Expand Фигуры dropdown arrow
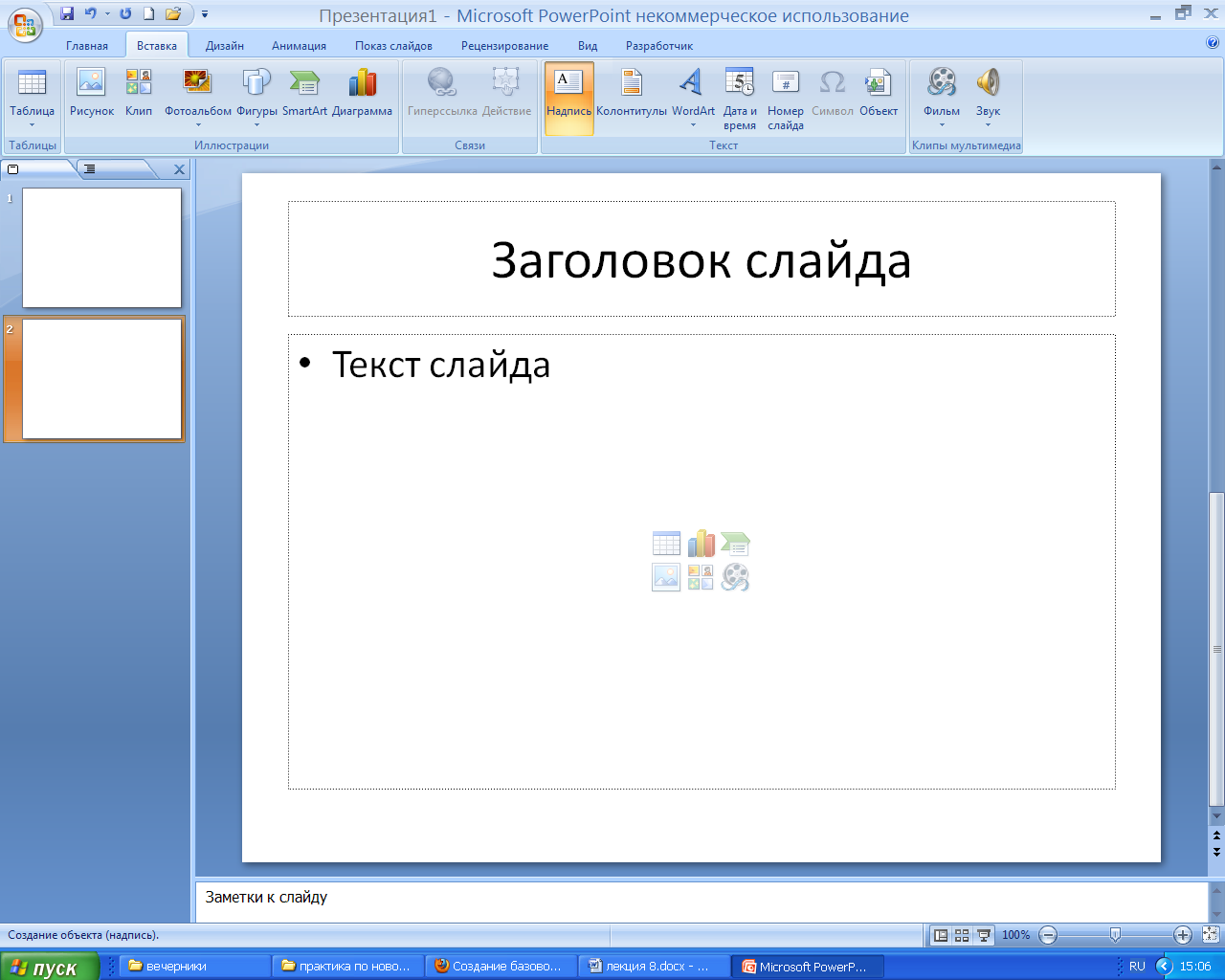1225x980 pixels. (256, 125)
